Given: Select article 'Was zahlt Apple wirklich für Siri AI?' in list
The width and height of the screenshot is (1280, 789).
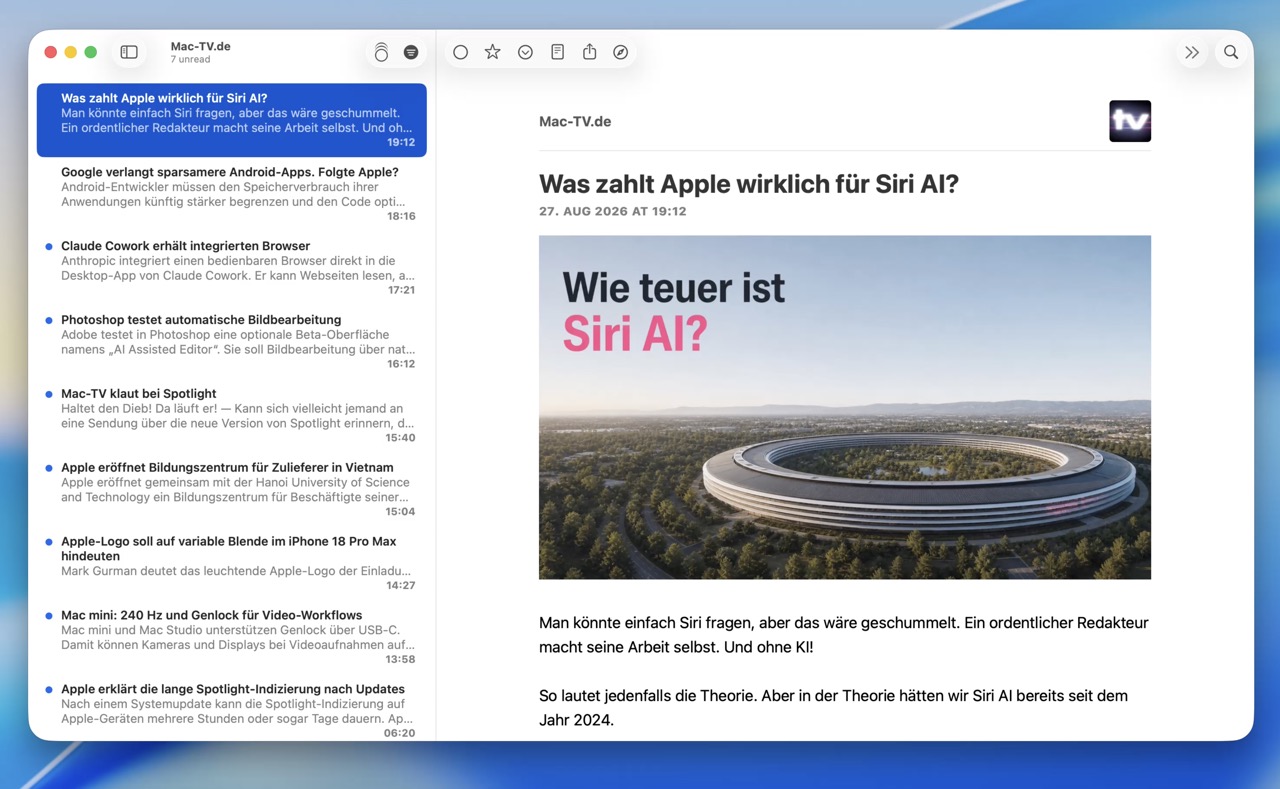Looking at the screenshot, I should [232, 120].
